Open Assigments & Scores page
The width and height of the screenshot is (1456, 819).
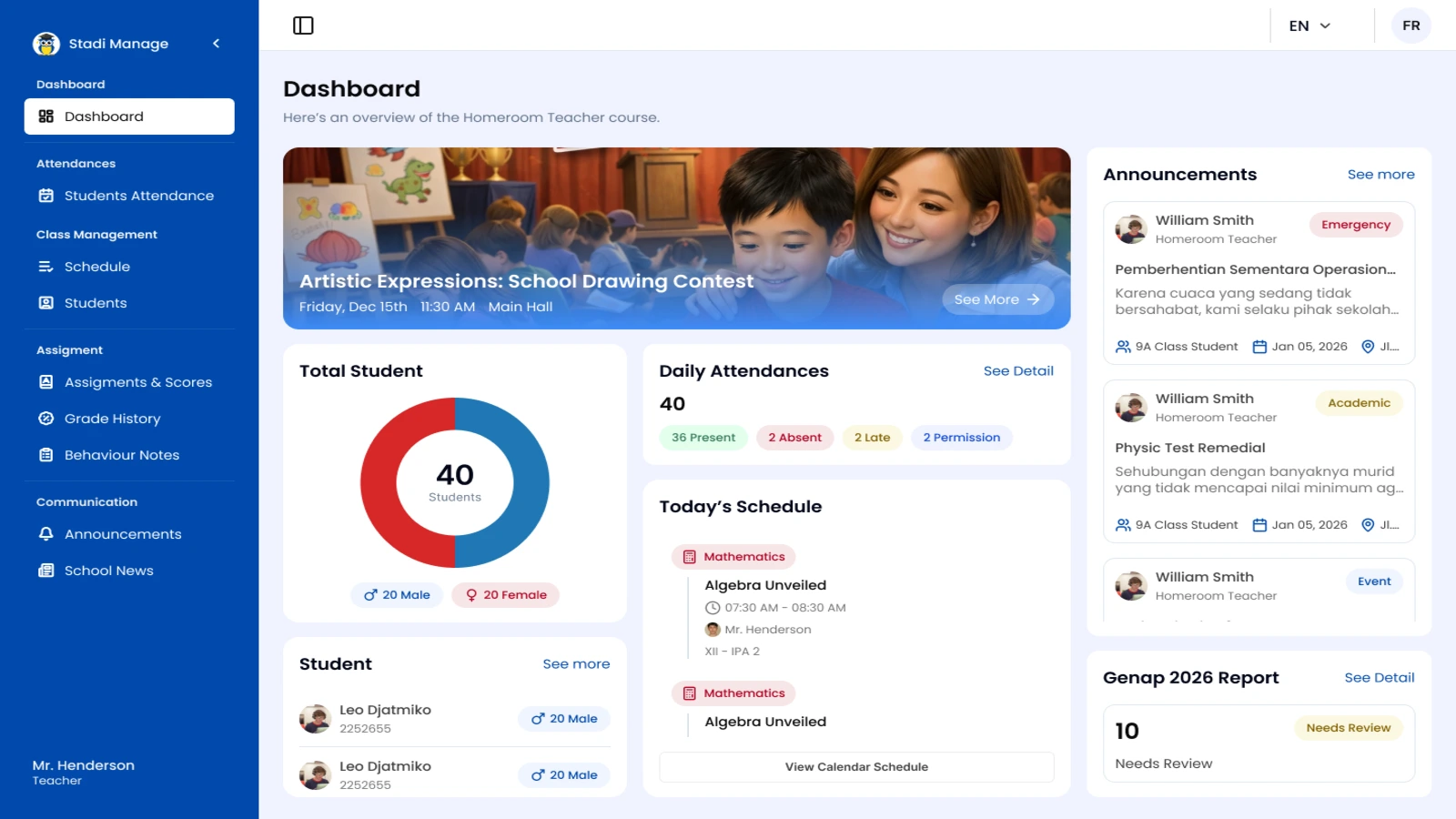(129, 382)
